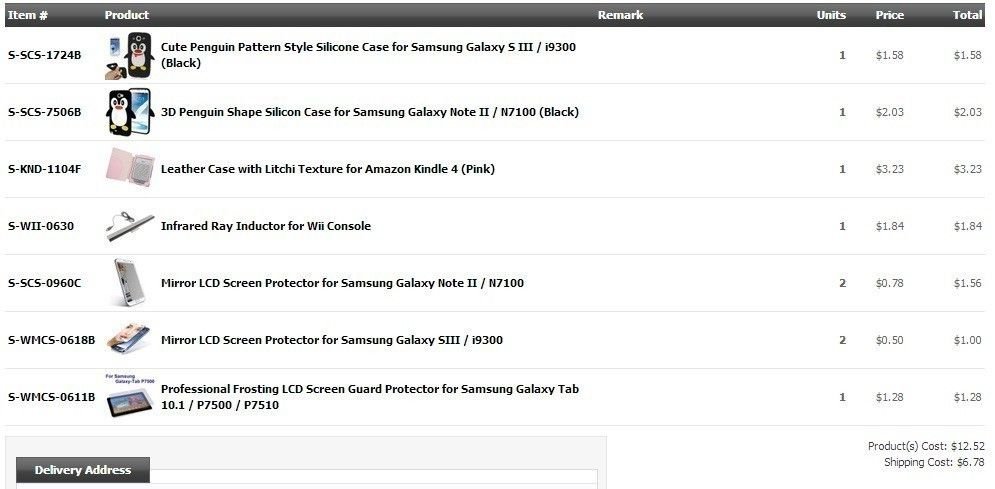Click the Units column header
The height and width of the screenshot is (489, 995).
point(831,15)
